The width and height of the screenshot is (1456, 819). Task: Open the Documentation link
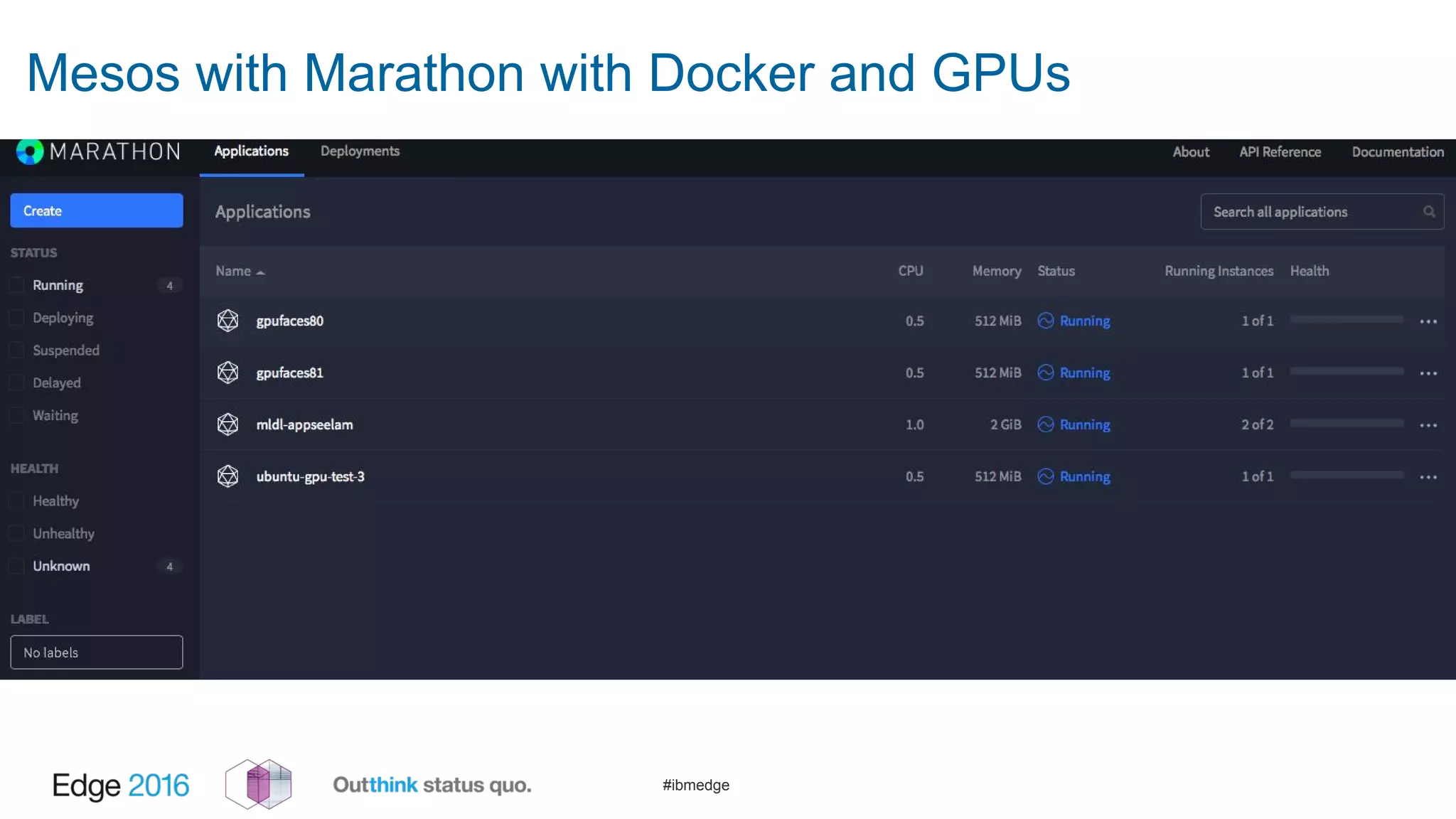point(1398,151)
